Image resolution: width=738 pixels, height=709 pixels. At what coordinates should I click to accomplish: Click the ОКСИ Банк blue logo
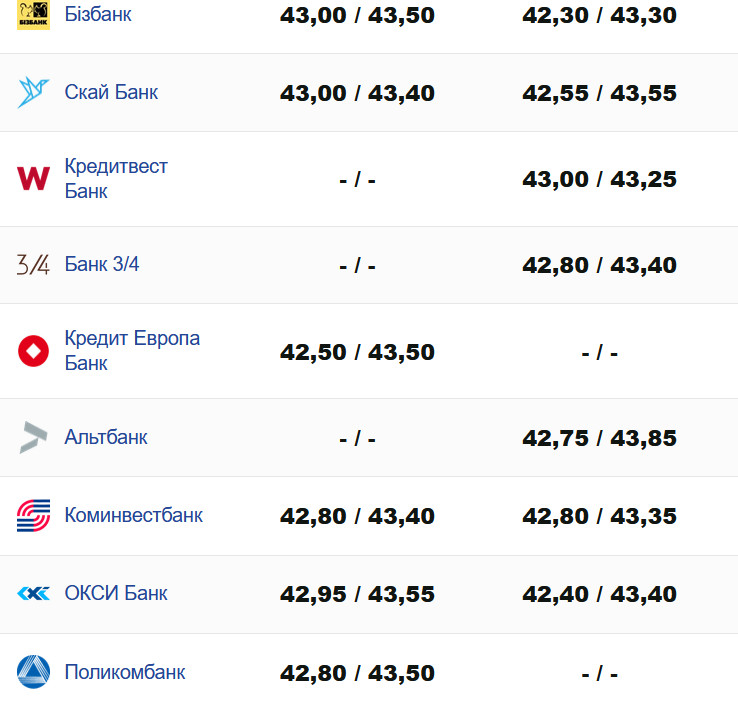click(x=33, y=594)
